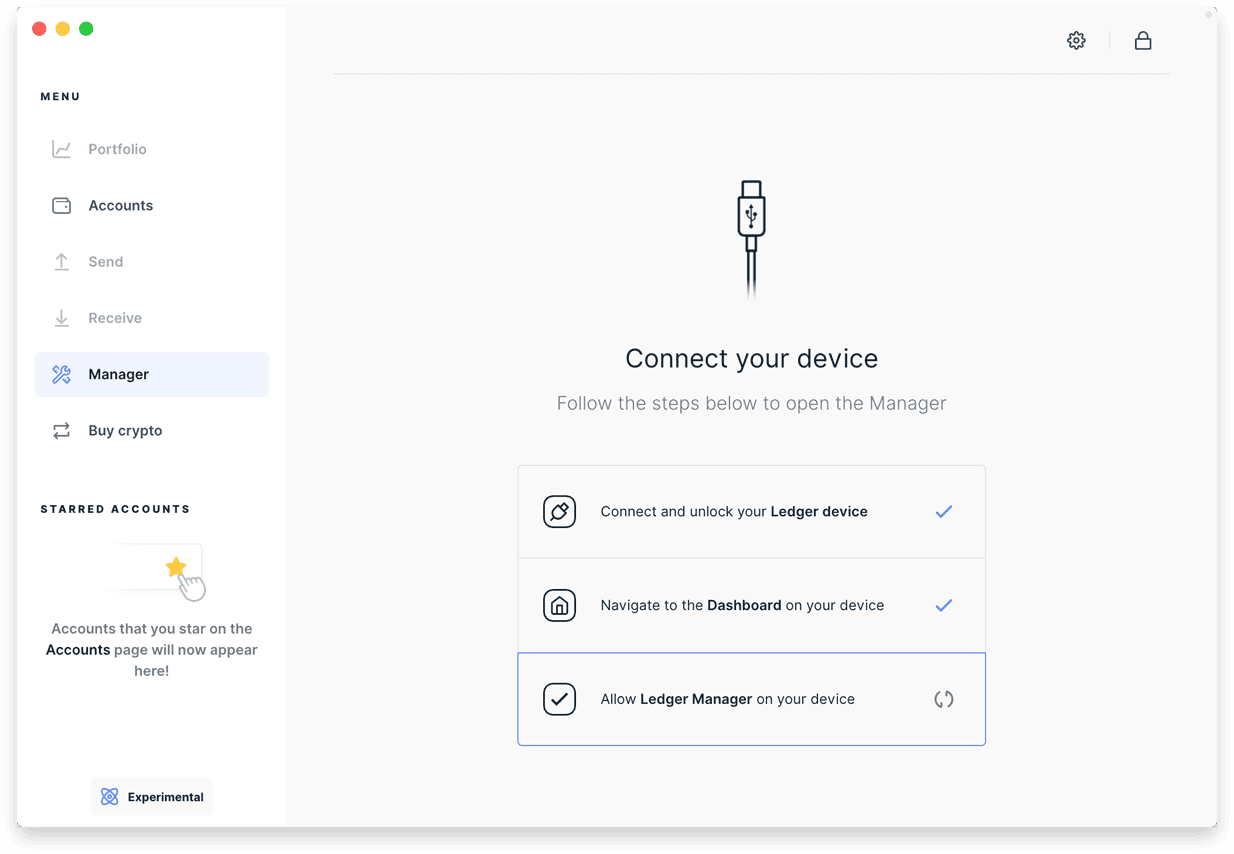Click the Follow the steps below text
Image resolution: width=1234 pixels, height=854 pixels.
[751, 404]
